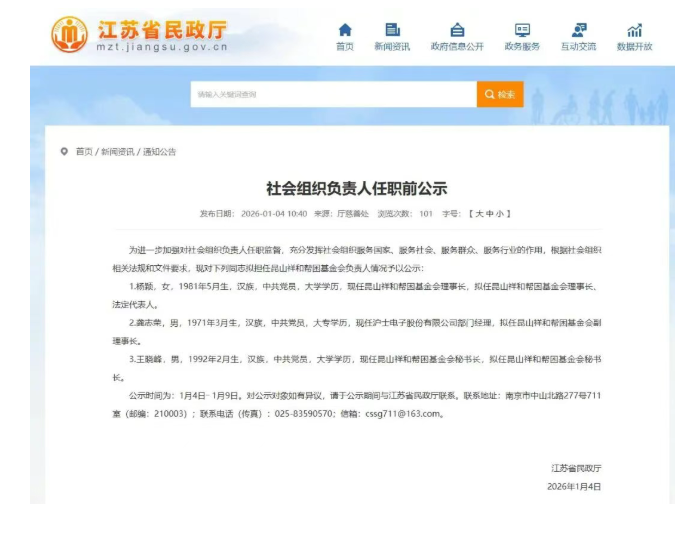Click the 江苏省民政厅 emblem logo
Screen dimensions: 681x535
pos(69,35)
